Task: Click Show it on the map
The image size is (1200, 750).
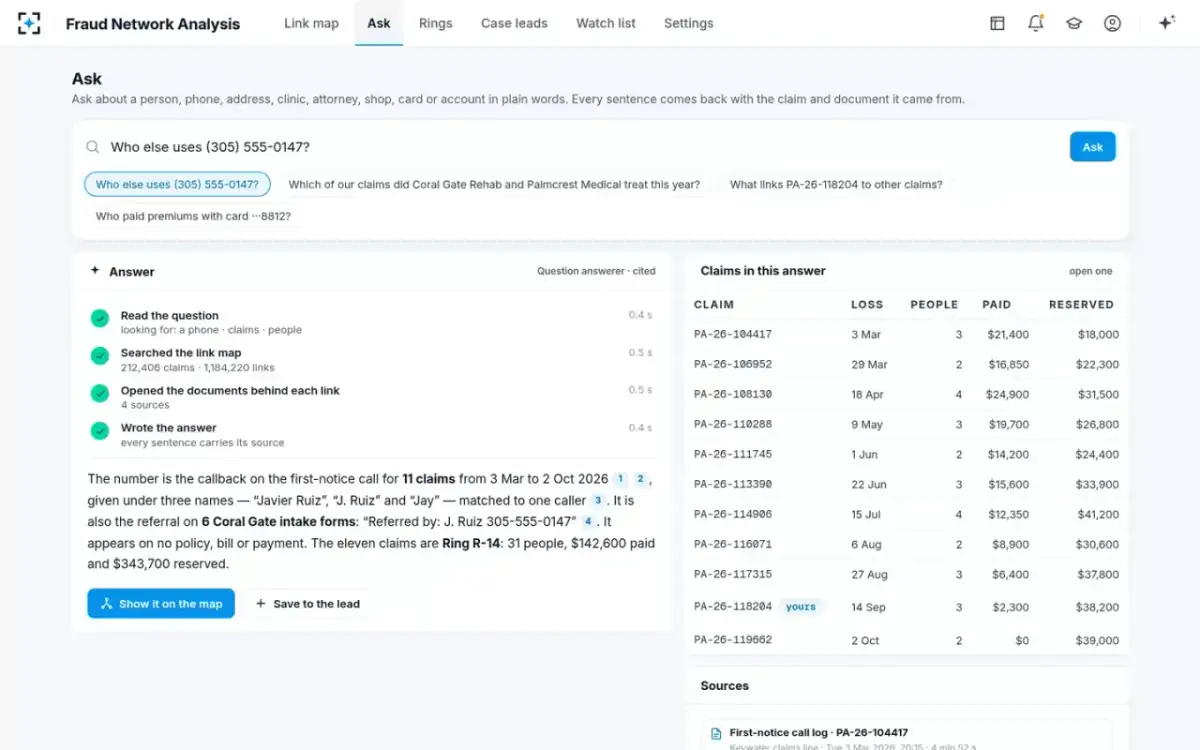Action: pyautogui.click(x=161, y=604)
